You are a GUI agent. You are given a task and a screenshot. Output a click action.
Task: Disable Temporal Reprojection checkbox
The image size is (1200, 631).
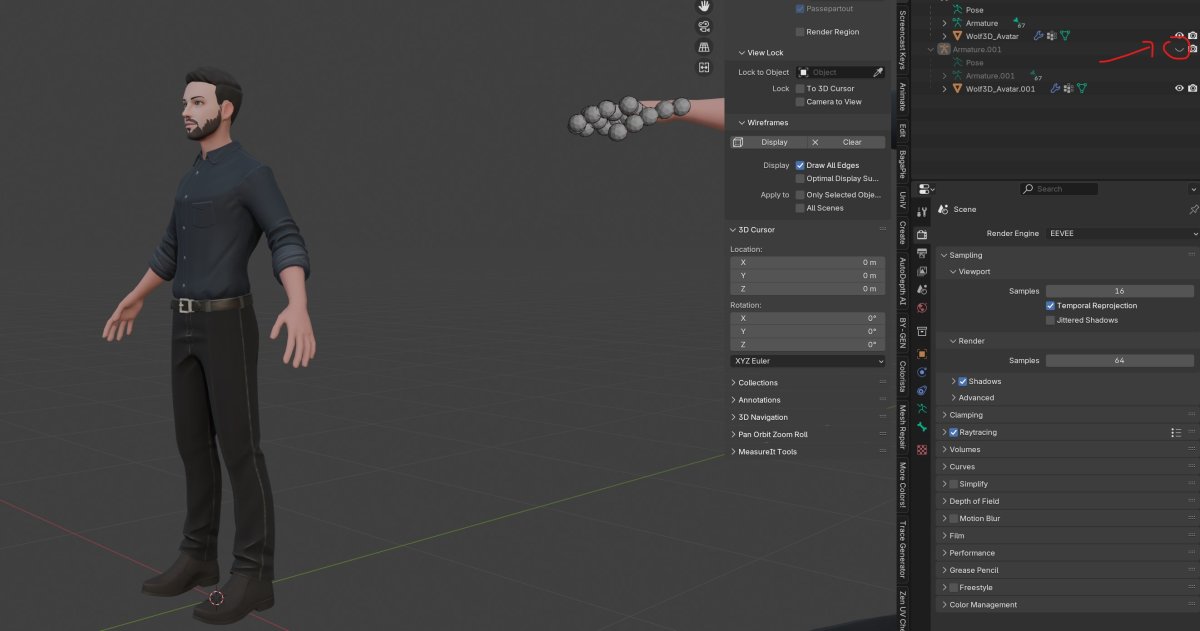coord(1050,306)
